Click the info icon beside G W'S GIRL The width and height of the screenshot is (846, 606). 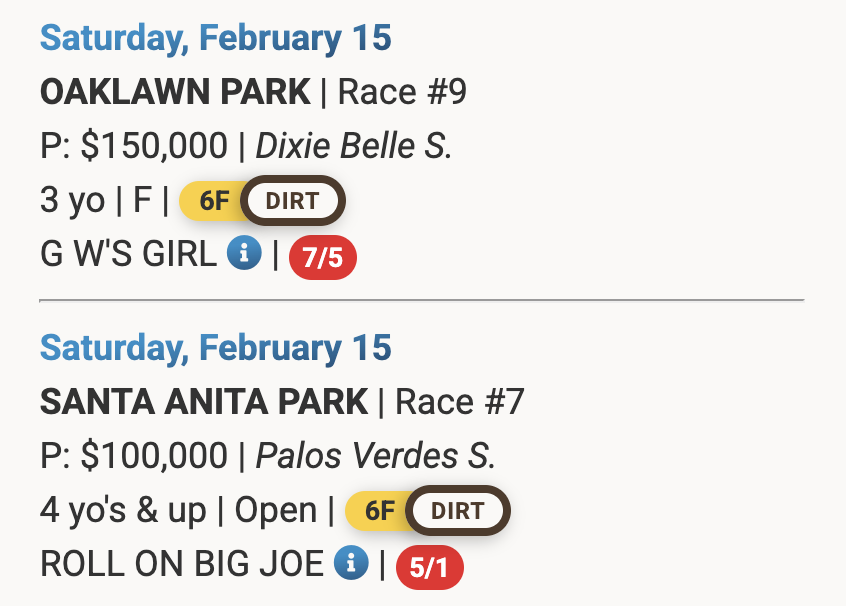click(245, 254)
